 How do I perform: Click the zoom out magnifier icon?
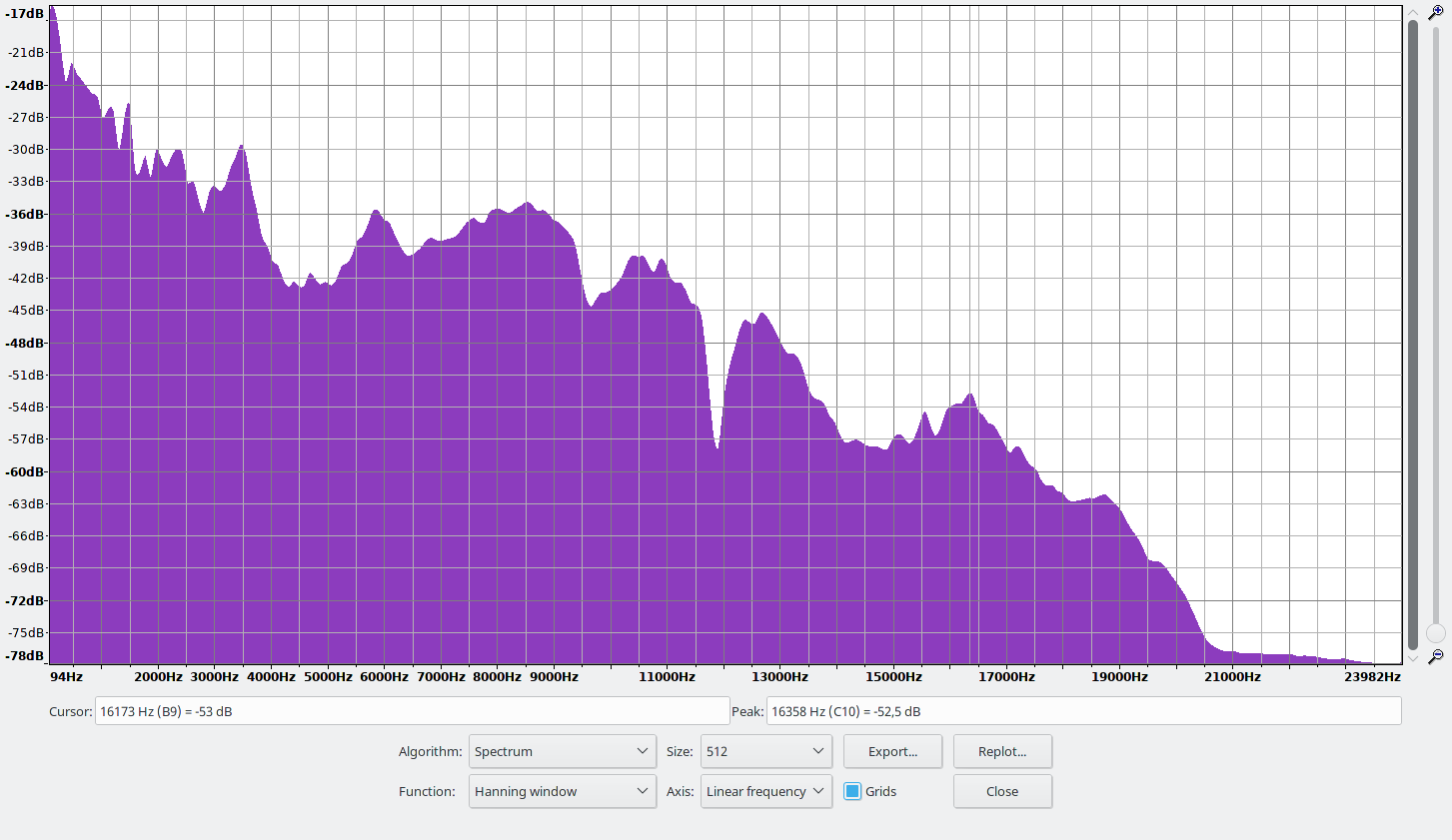pyautogui.click(x=1436, y=656)
